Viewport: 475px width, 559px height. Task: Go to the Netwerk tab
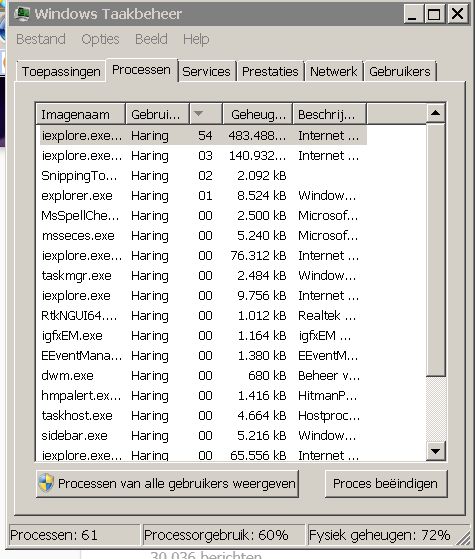coord(333,71)
